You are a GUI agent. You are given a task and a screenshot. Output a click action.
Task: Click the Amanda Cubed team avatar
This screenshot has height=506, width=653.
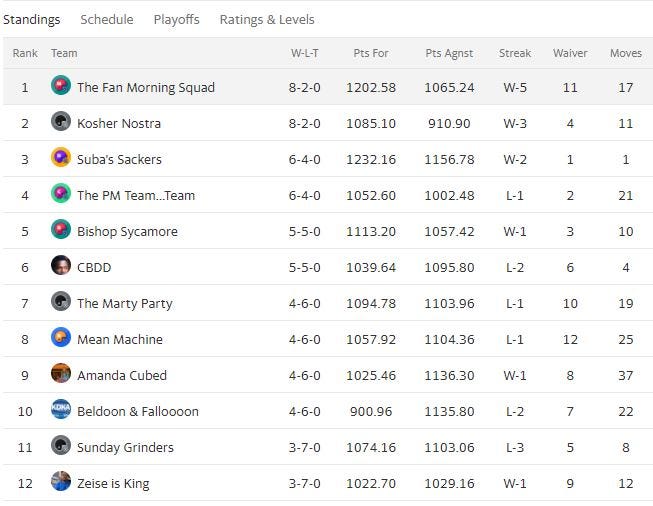[61, 374]
